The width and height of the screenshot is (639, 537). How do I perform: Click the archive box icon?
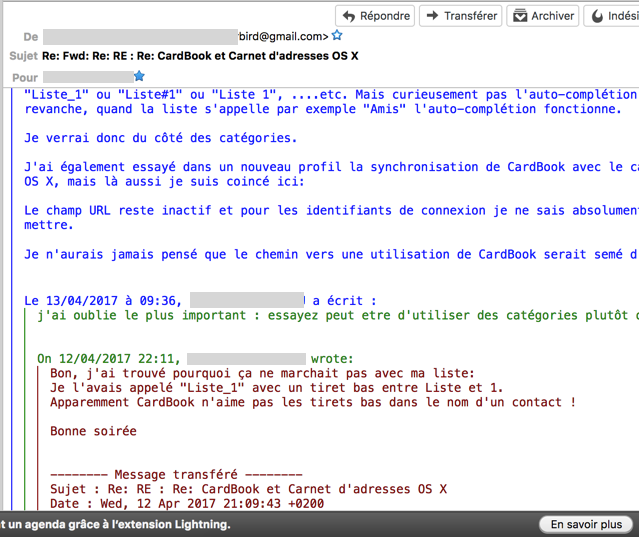(x=520, y=16)
